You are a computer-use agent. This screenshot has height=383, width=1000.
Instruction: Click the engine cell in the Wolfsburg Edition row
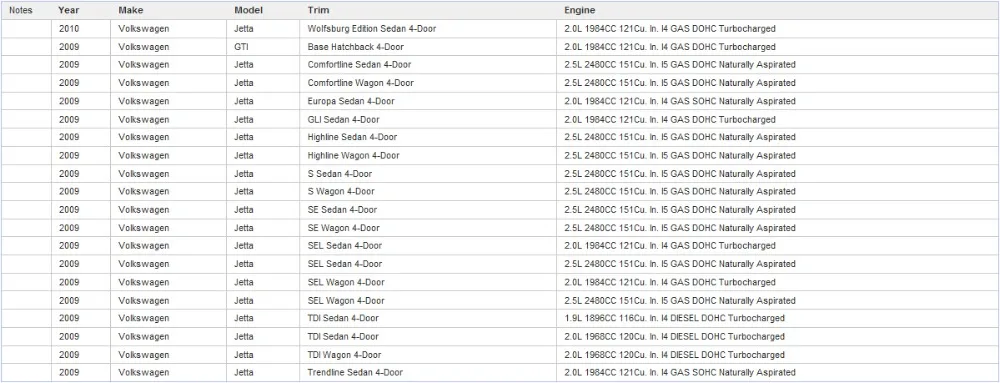(x=670, y=29)
